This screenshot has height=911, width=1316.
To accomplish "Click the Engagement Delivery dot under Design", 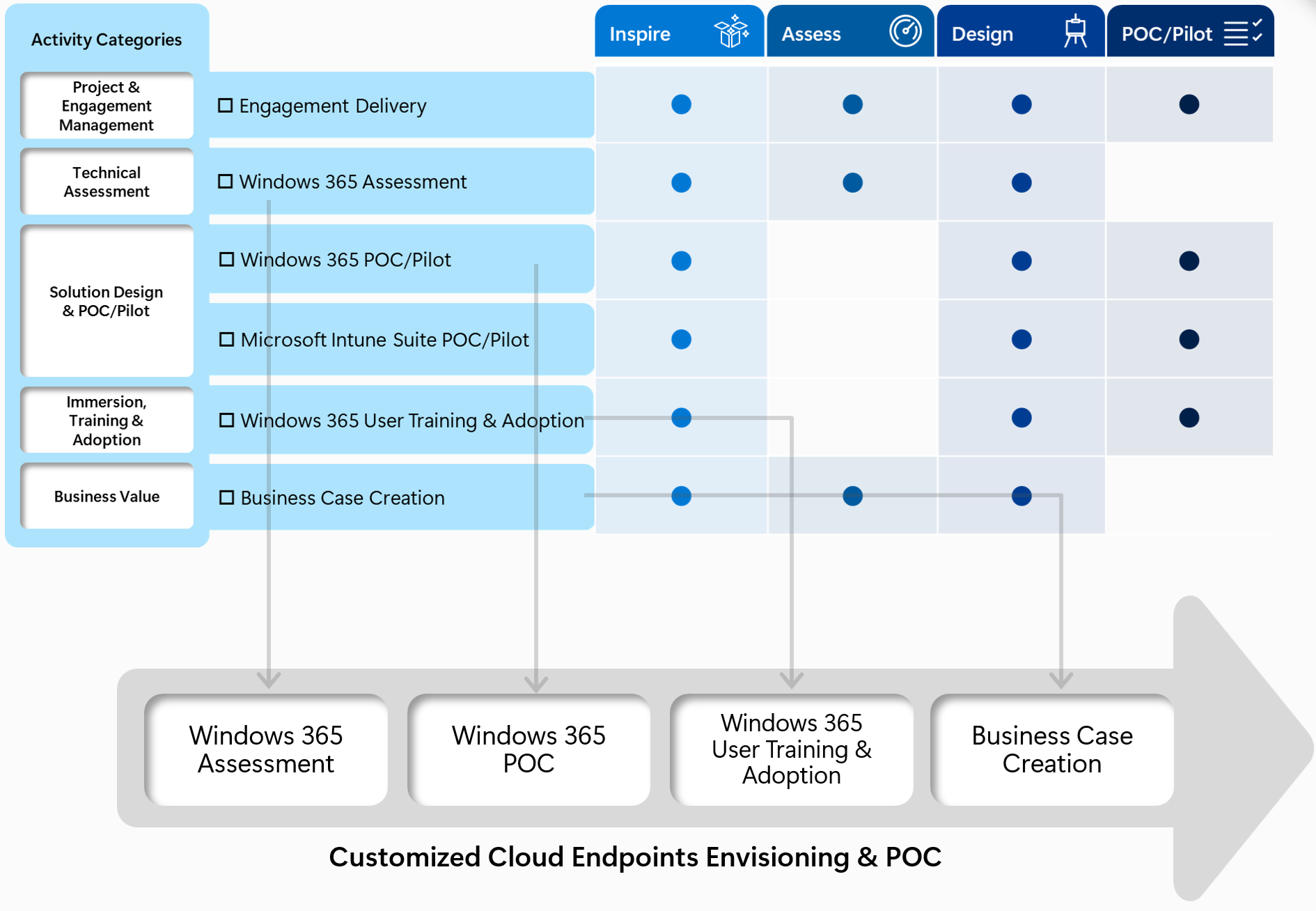I will (1021, 104).
